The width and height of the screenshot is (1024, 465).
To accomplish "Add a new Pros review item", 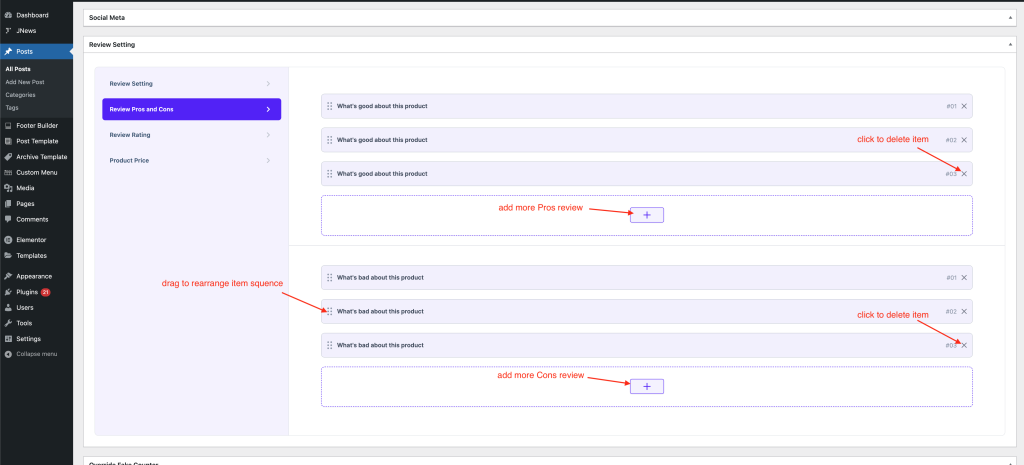I will 646,215.
